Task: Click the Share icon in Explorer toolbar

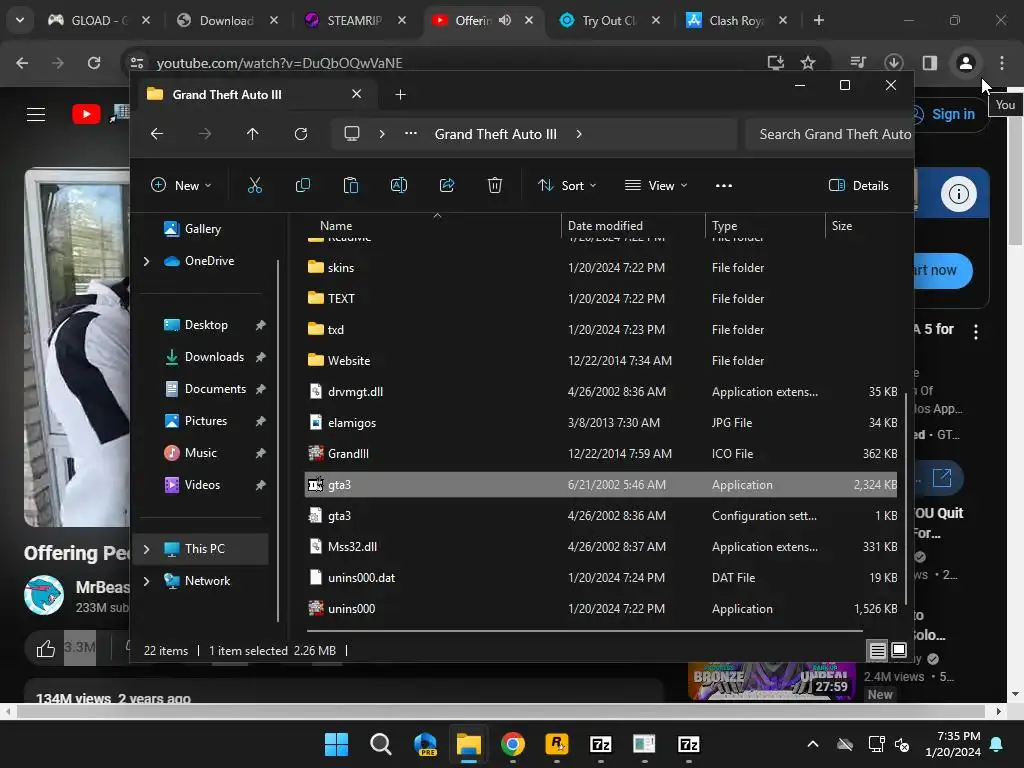Action: pos(447,185)
